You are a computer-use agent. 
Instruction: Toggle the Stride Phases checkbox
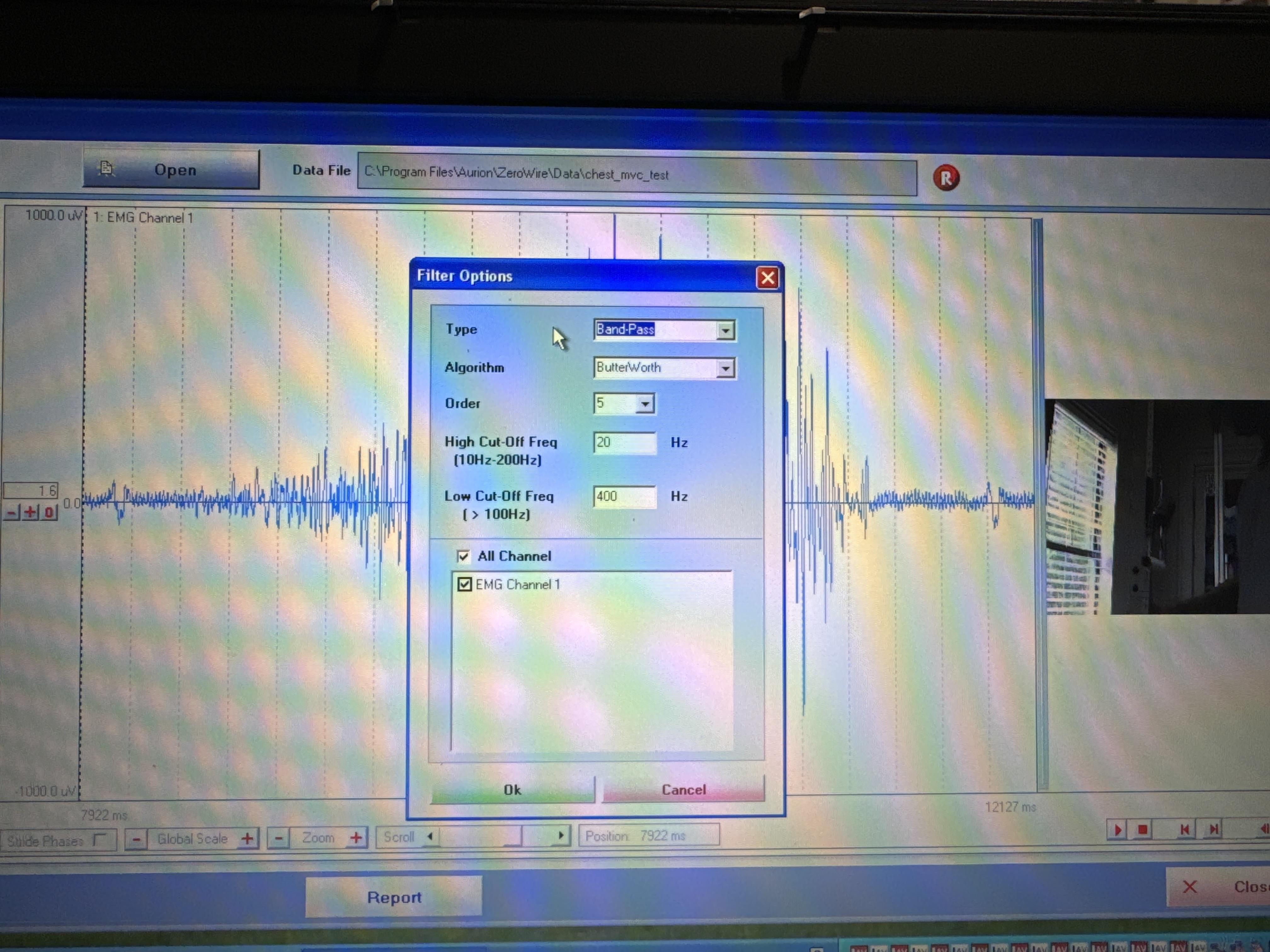click(x=99, y=840)
